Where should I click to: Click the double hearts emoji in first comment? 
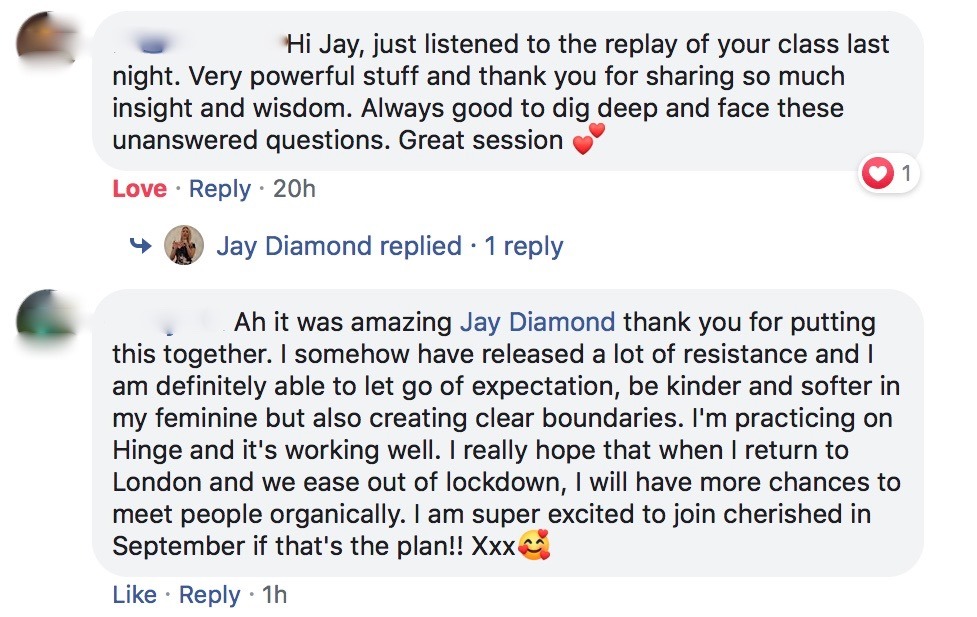click(589, 140)
